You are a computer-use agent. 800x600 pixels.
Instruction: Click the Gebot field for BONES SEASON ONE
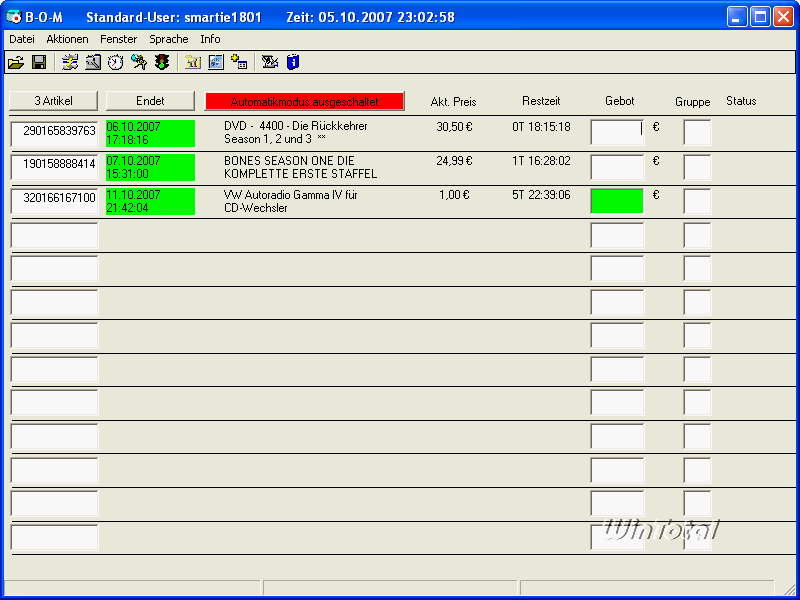(x=617, y=167)
